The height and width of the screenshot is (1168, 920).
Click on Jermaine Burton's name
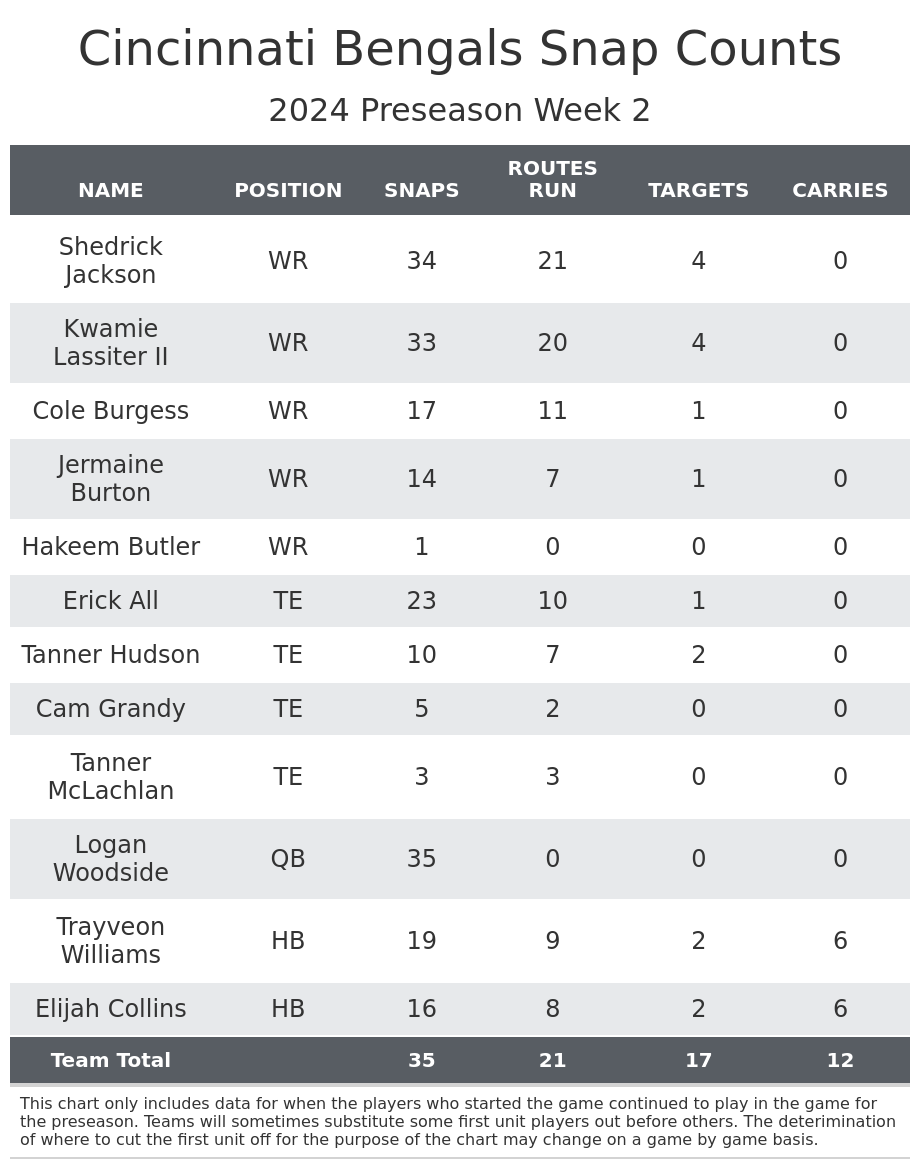point(111,480)
